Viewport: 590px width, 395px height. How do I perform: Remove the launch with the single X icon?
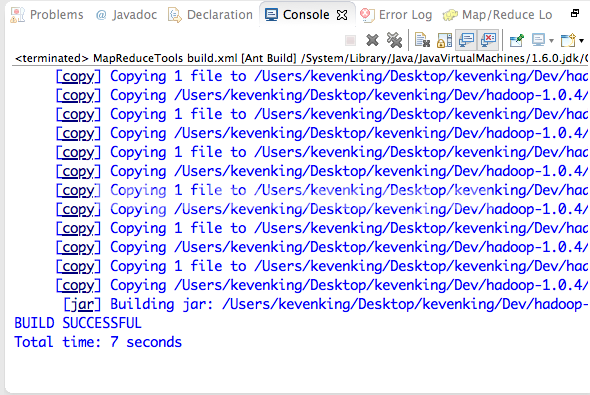372,40
